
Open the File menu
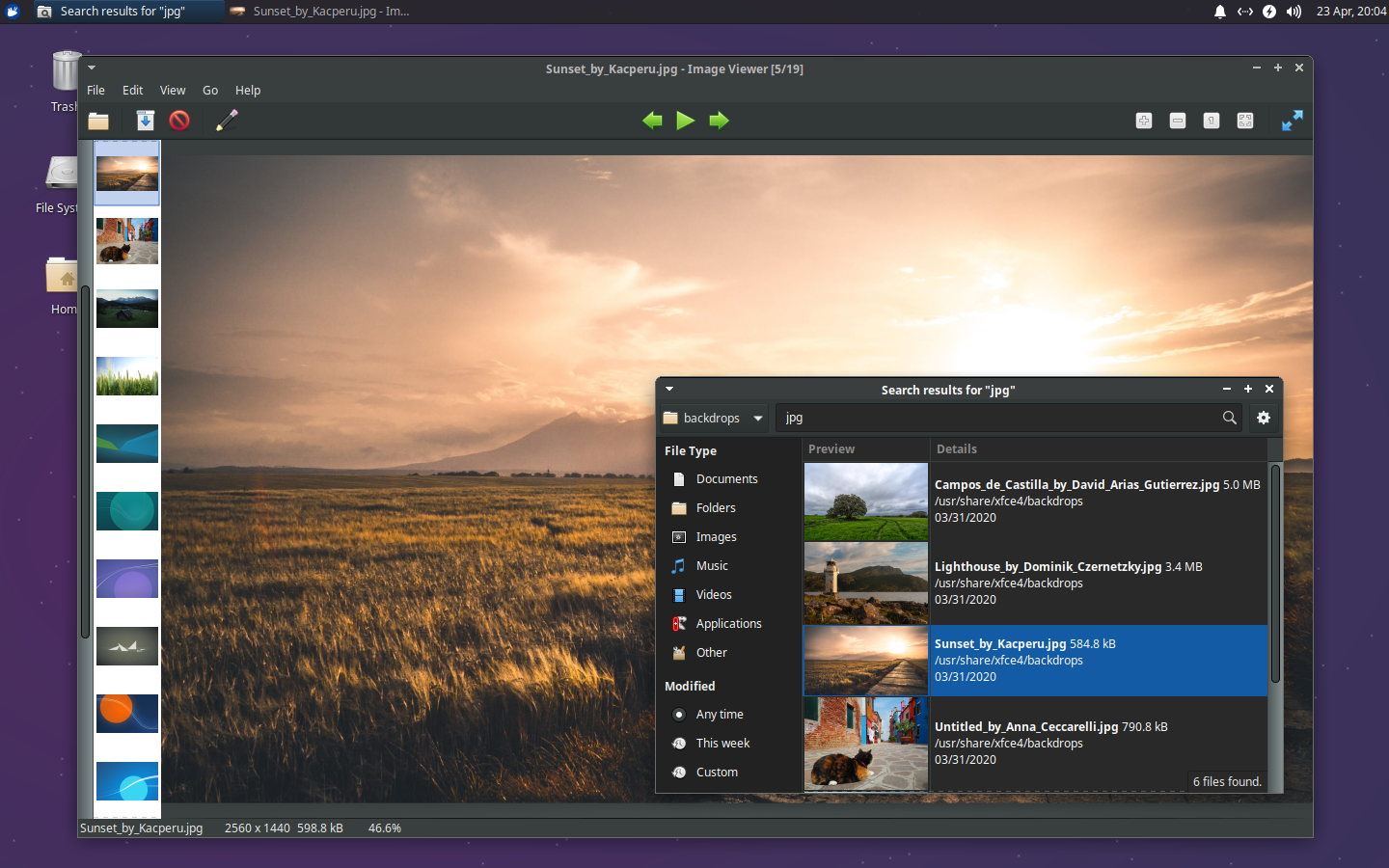click(95, 90)
